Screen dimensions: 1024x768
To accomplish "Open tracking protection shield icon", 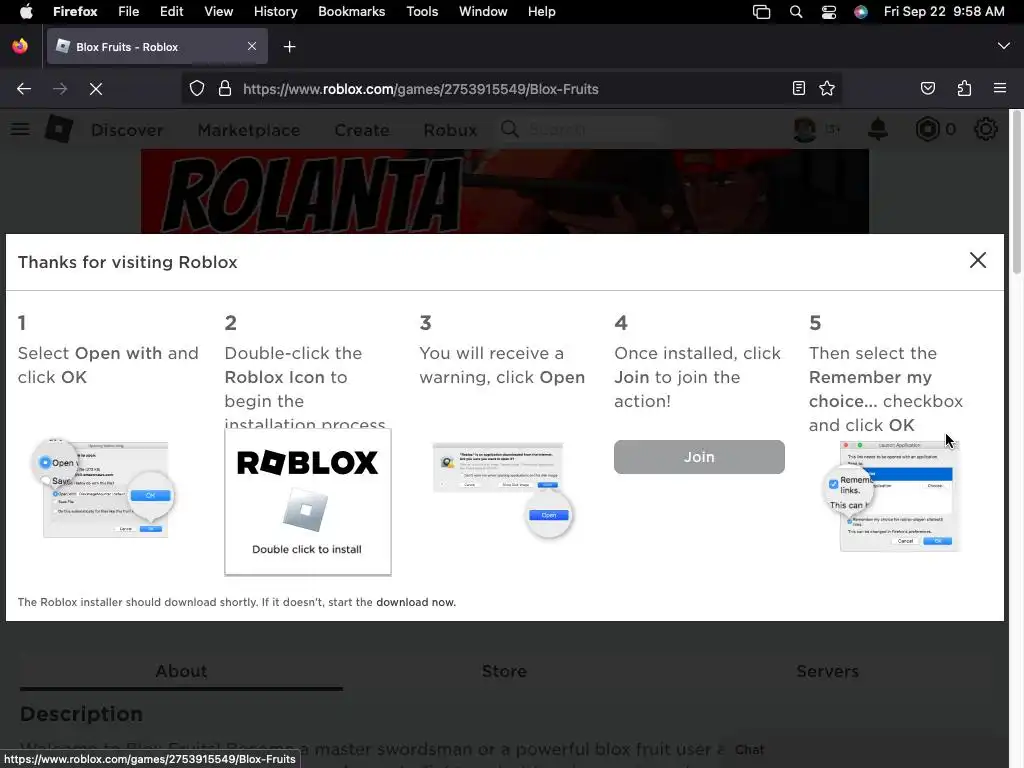I will pos(197,89).
